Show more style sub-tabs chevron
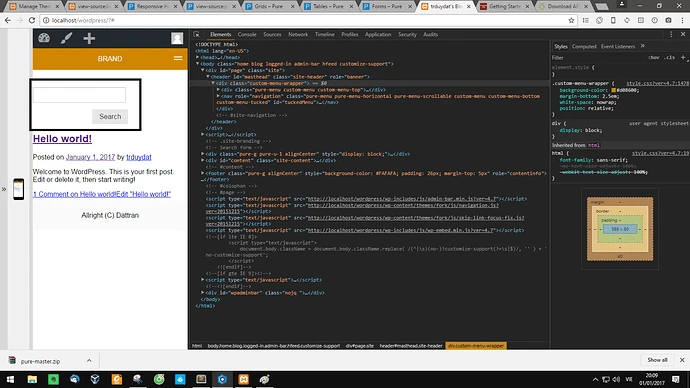690x388 pixels. click(642, 46)
